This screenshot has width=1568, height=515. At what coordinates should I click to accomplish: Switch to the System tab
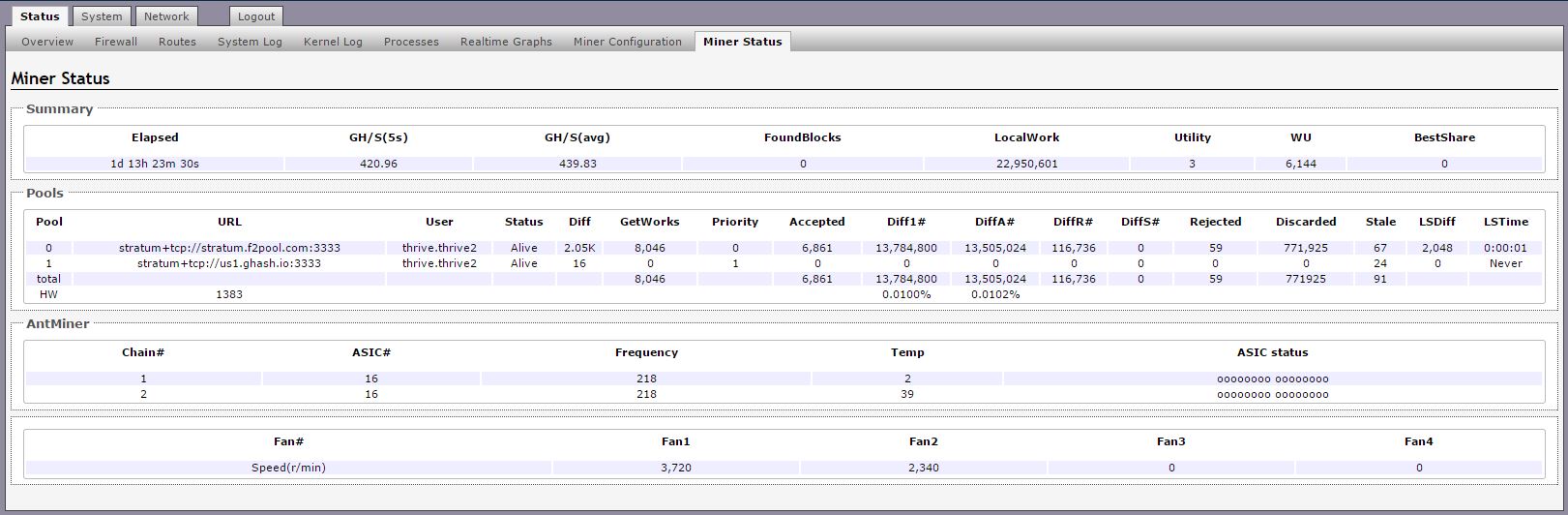[x=102, y=16]
